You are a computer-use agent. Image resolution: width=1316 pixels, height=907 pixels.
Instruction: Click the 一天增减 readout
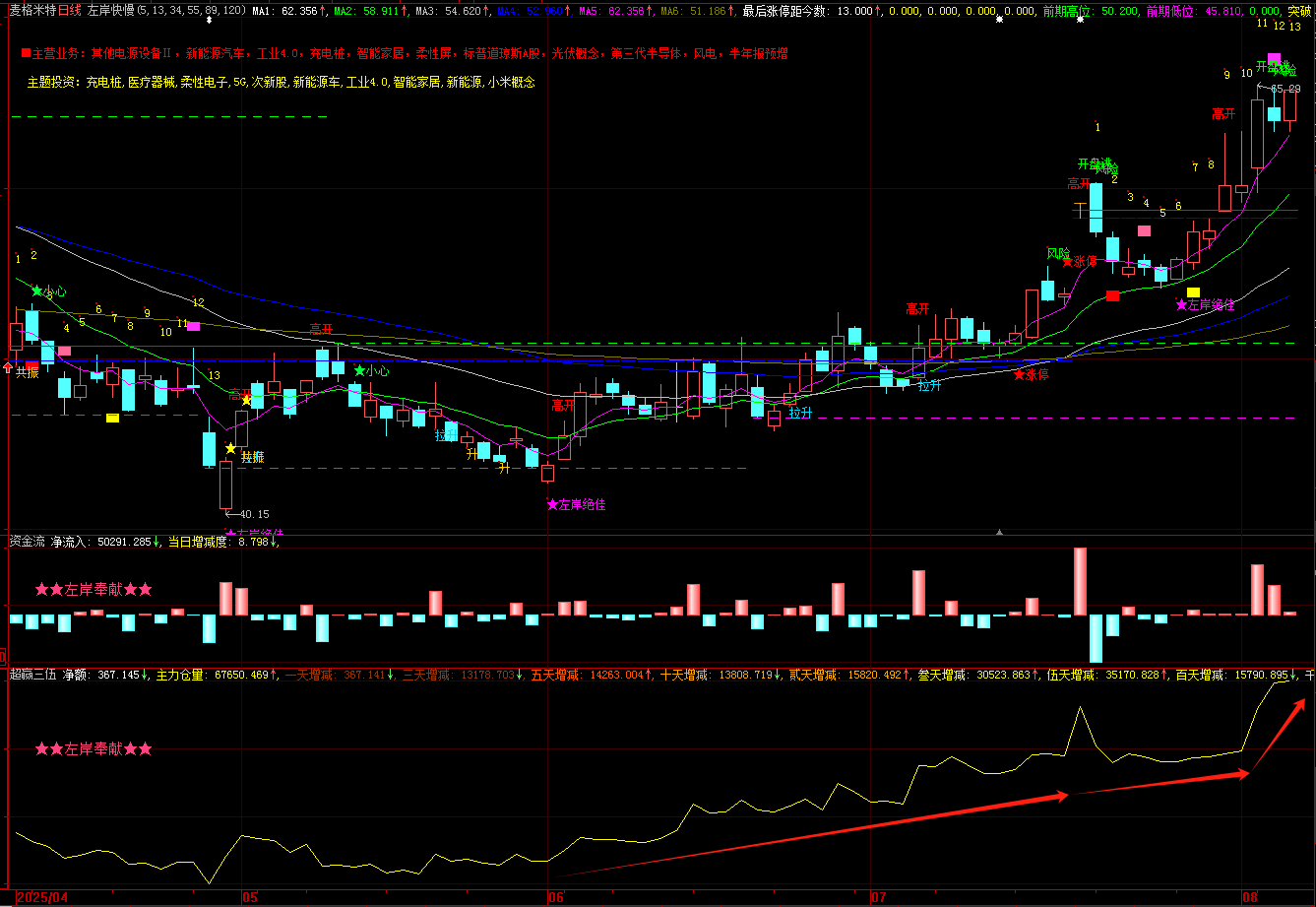pos(340,676)
